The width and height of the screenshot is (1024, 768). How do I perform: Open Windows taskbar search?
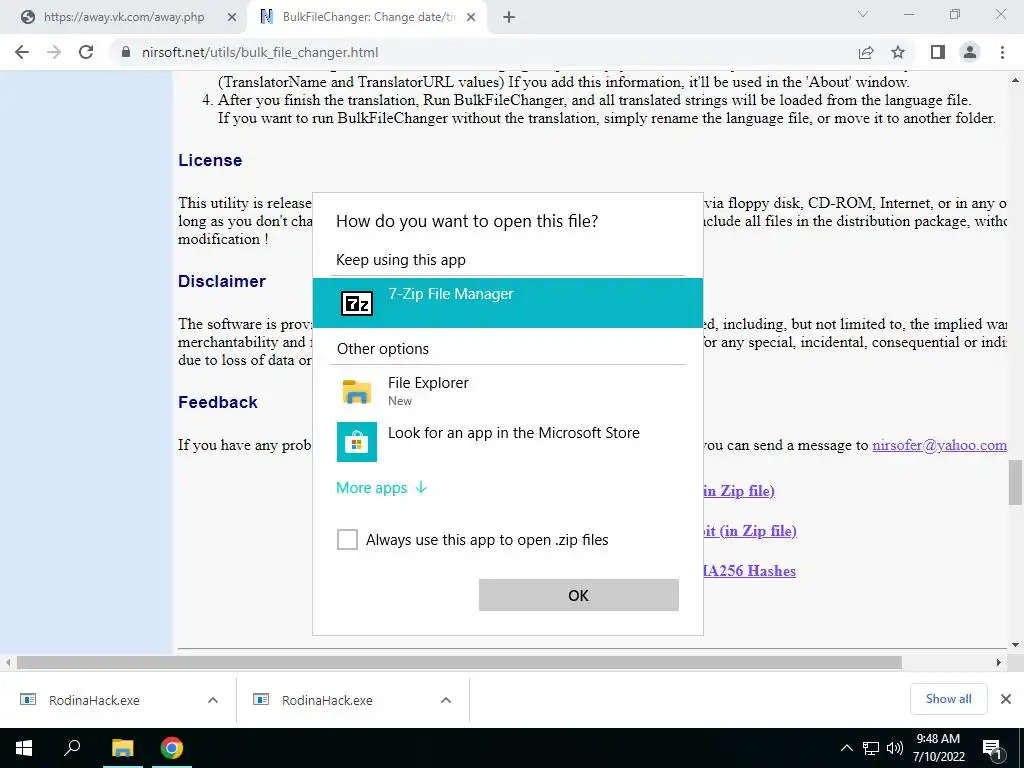72,748
